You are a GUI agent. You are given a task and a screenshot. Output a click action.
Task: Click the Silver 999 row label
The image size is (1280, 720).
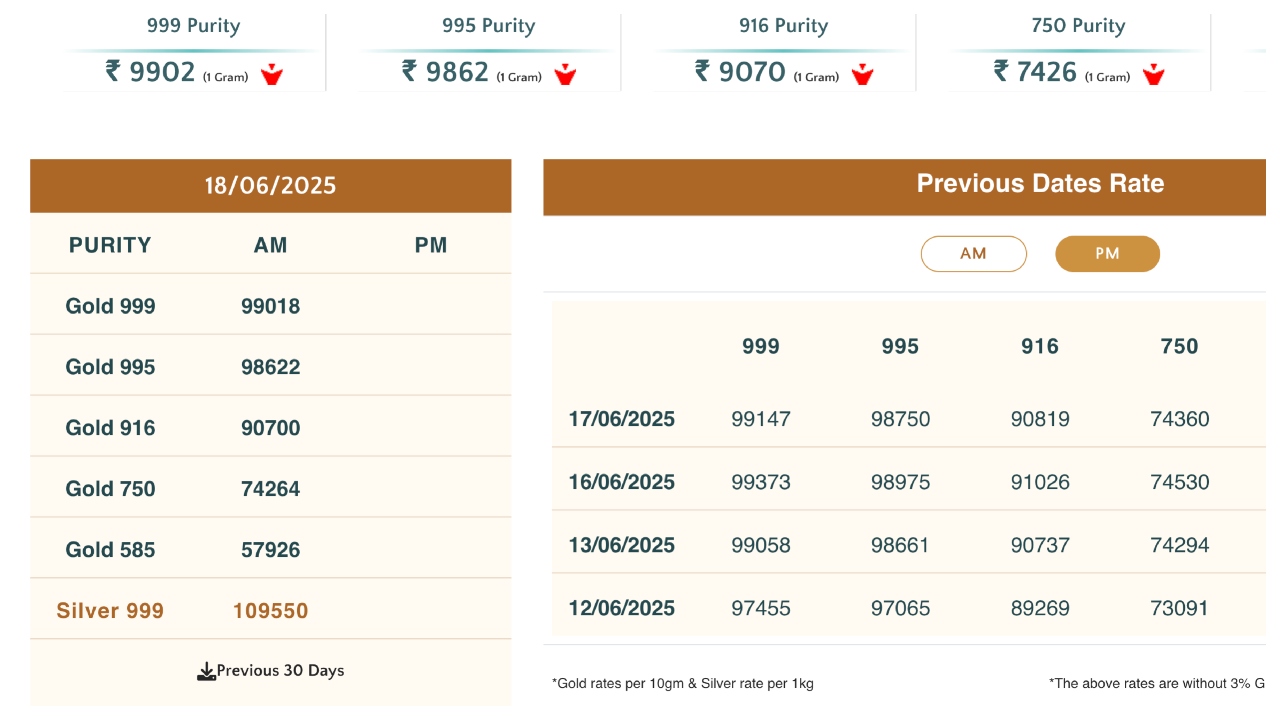click(x=110, y=611)
